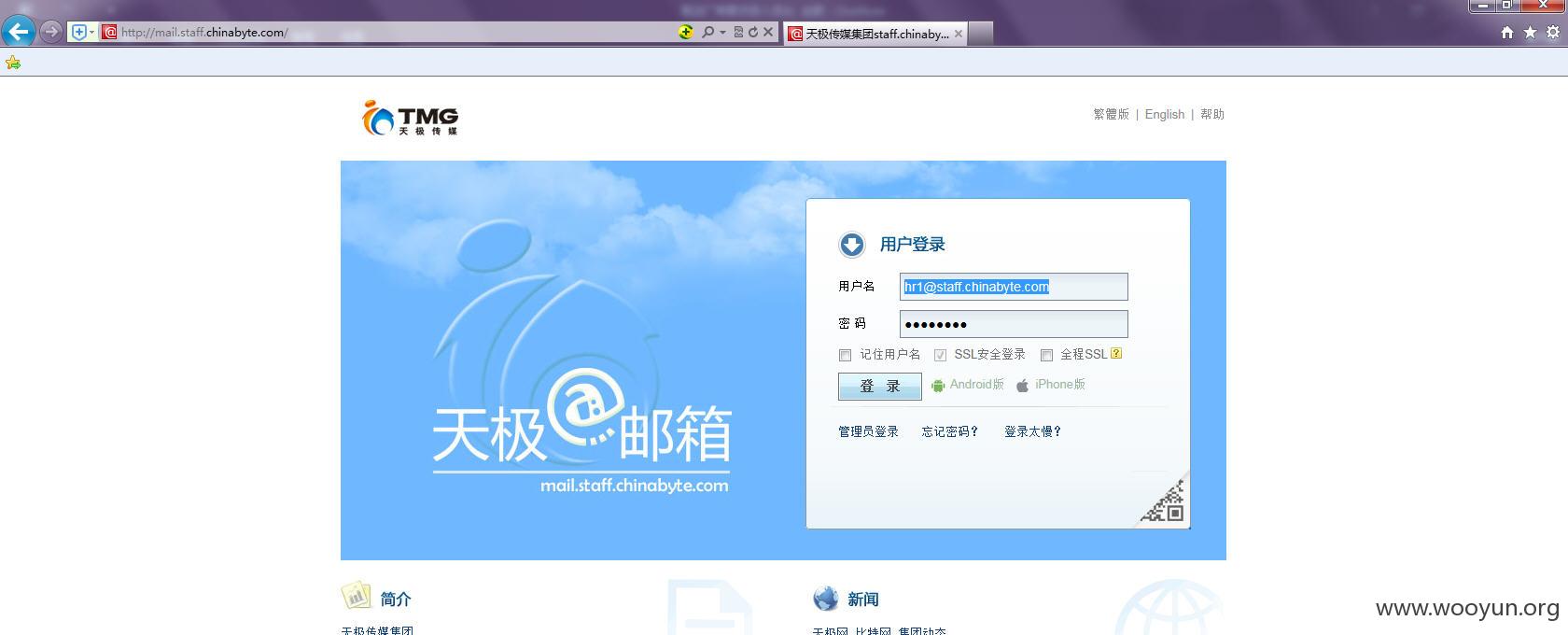Click the 登录太慢? link
The image size is (1568, 635).
pyautogui.click(x=1032, y=431)
